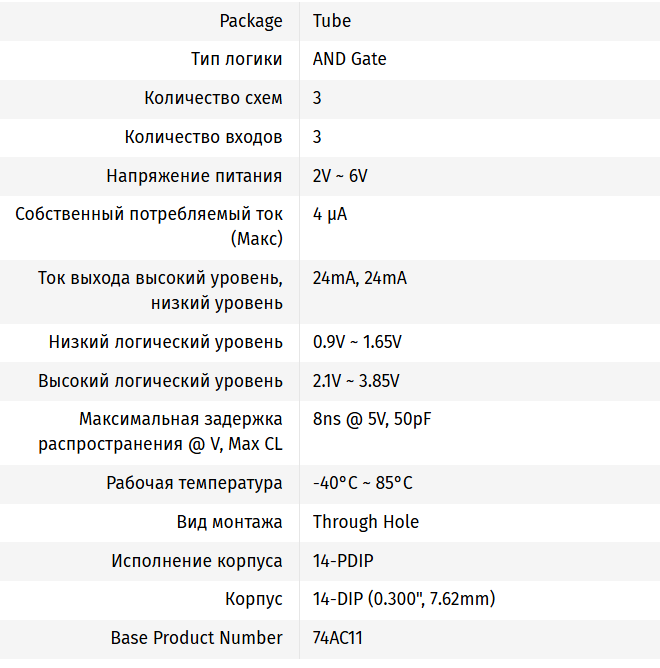Click the 'Количество схем' label
Image resolution: width=660 pixels, height=668 pixels.
coord(213,98)
